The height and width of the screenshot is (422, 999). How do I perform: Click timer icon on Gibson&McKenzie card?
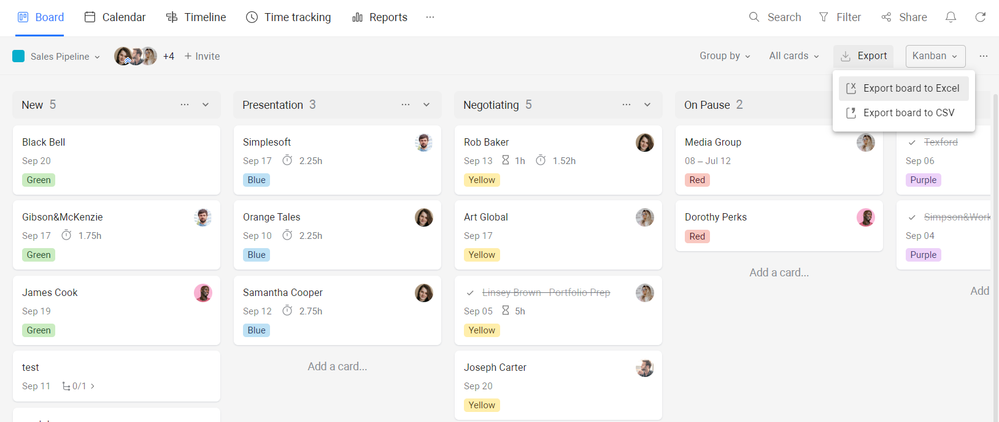66,235
